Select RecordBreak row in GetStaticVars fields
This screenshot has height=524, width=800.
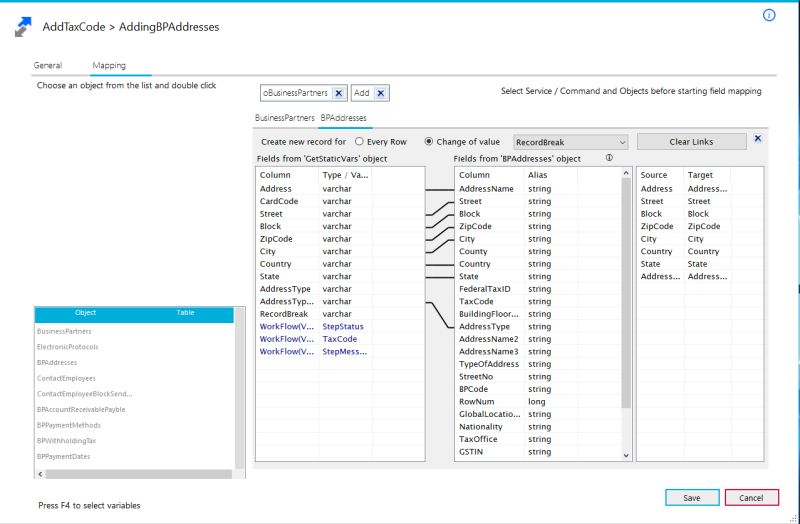pos(340,314)
